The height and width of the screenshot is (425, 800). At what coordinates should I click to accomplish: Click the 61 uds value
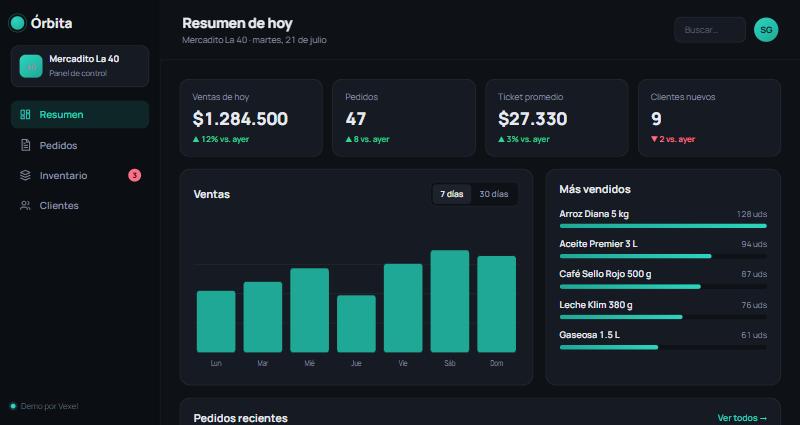tap(754, 335)
